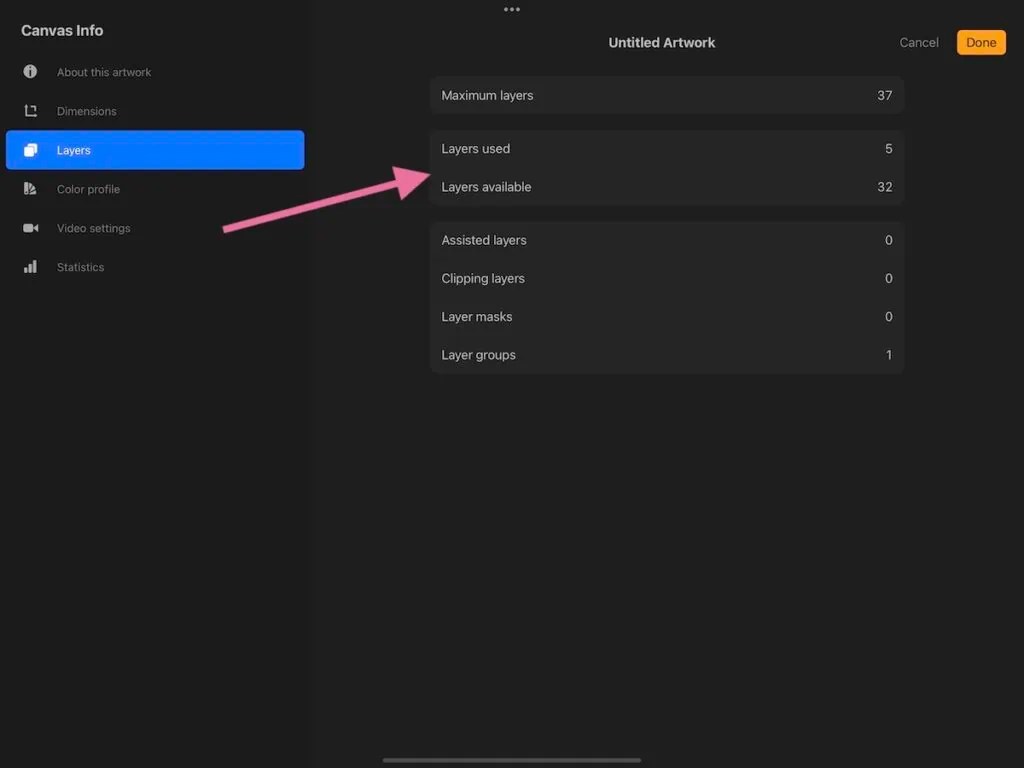Tap the ellipsis menu at top center
The image size is (1024, 768).
click(512, 9)
